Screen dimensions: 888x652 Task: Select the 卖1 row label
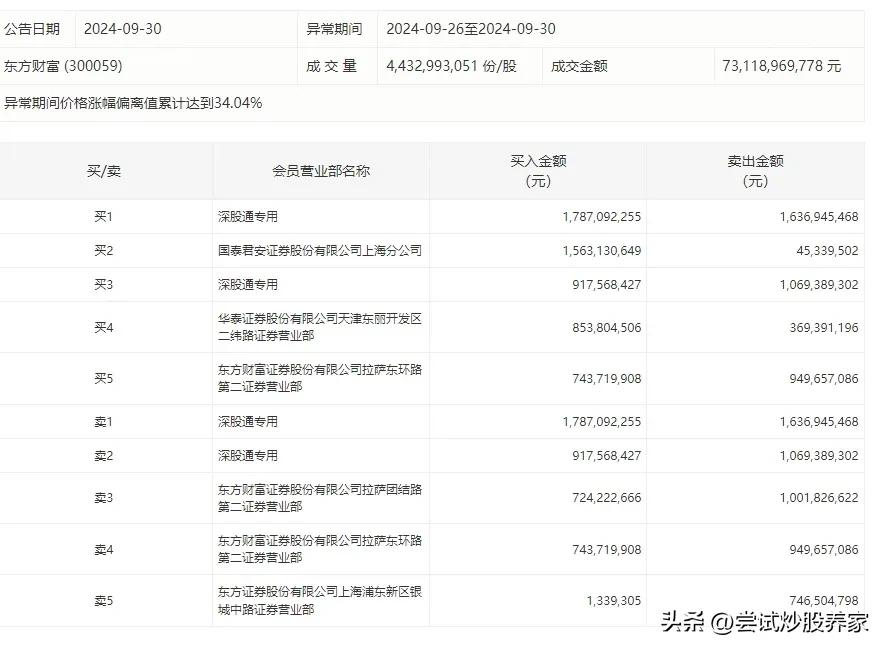pyautogui.click(x=104, y=421)
